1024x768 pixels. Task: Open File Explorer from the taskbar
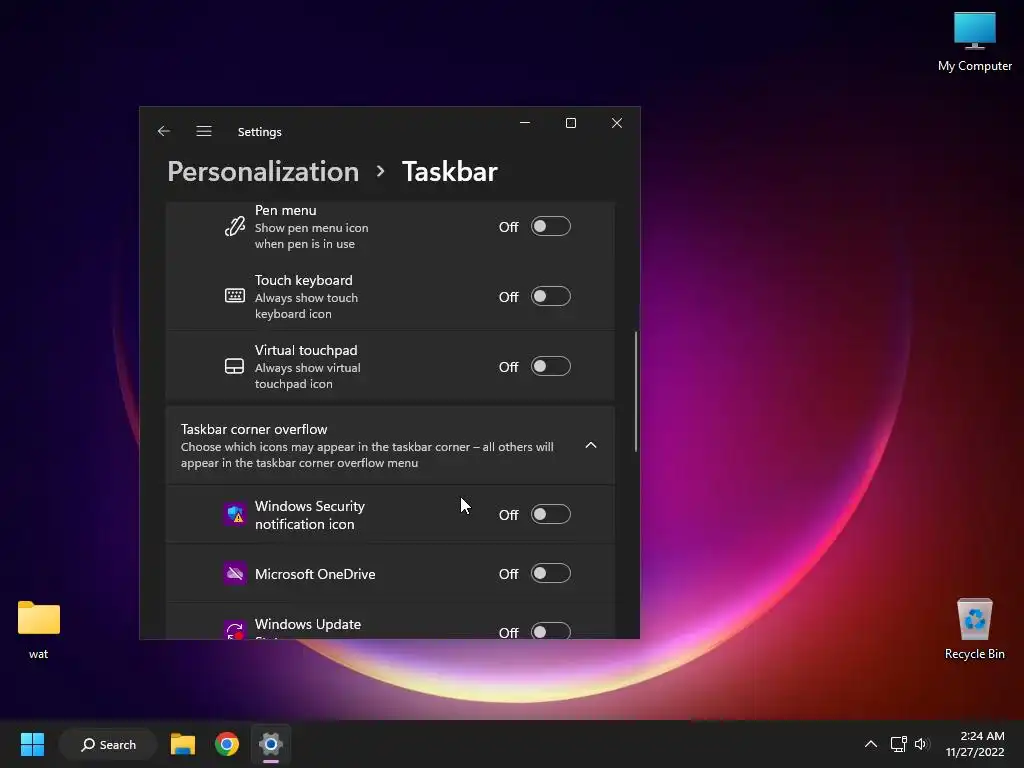point(183,744)
